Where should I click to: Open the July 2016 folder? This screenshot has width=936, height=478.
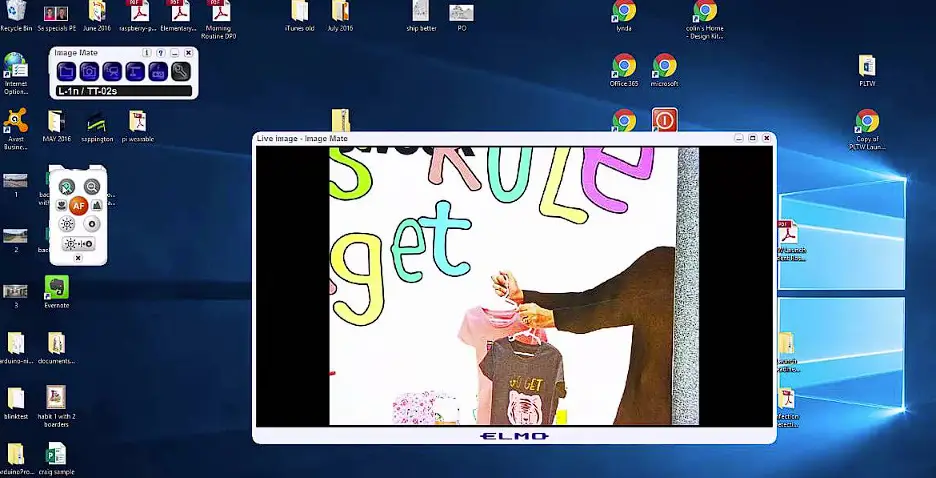click(340, 16)
